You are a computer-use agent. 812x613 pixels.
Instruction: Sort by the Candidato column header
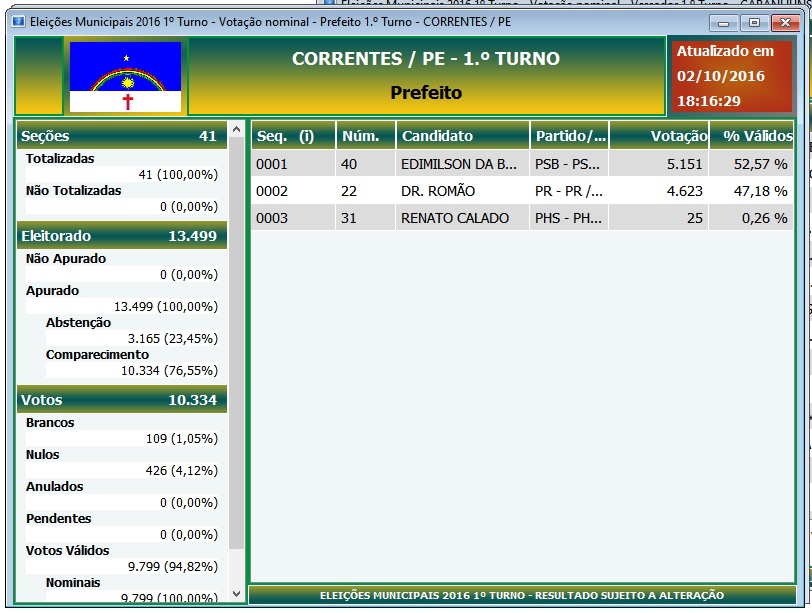tap(462, 136)
